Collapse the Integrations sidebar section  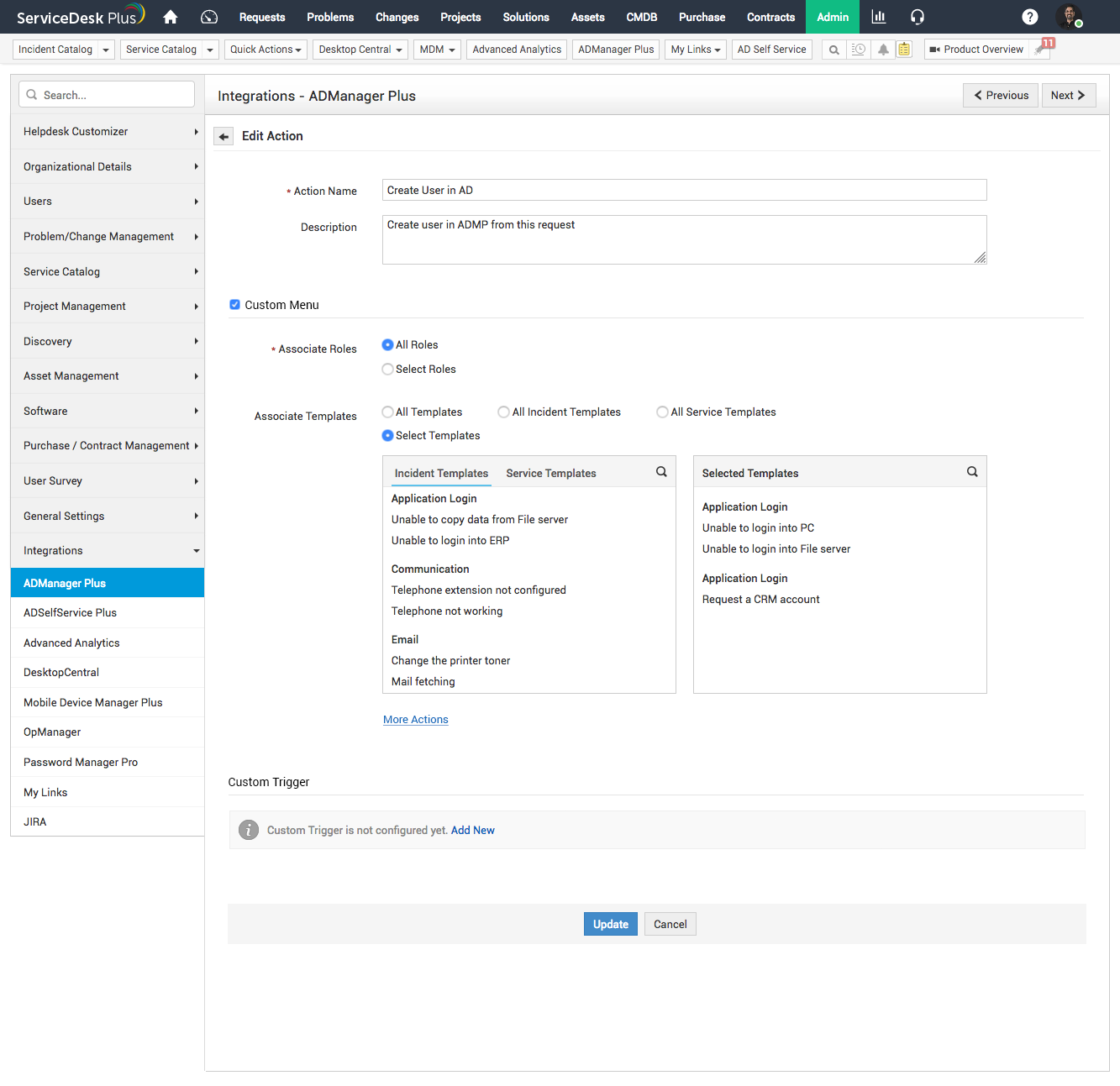(108, 551)
